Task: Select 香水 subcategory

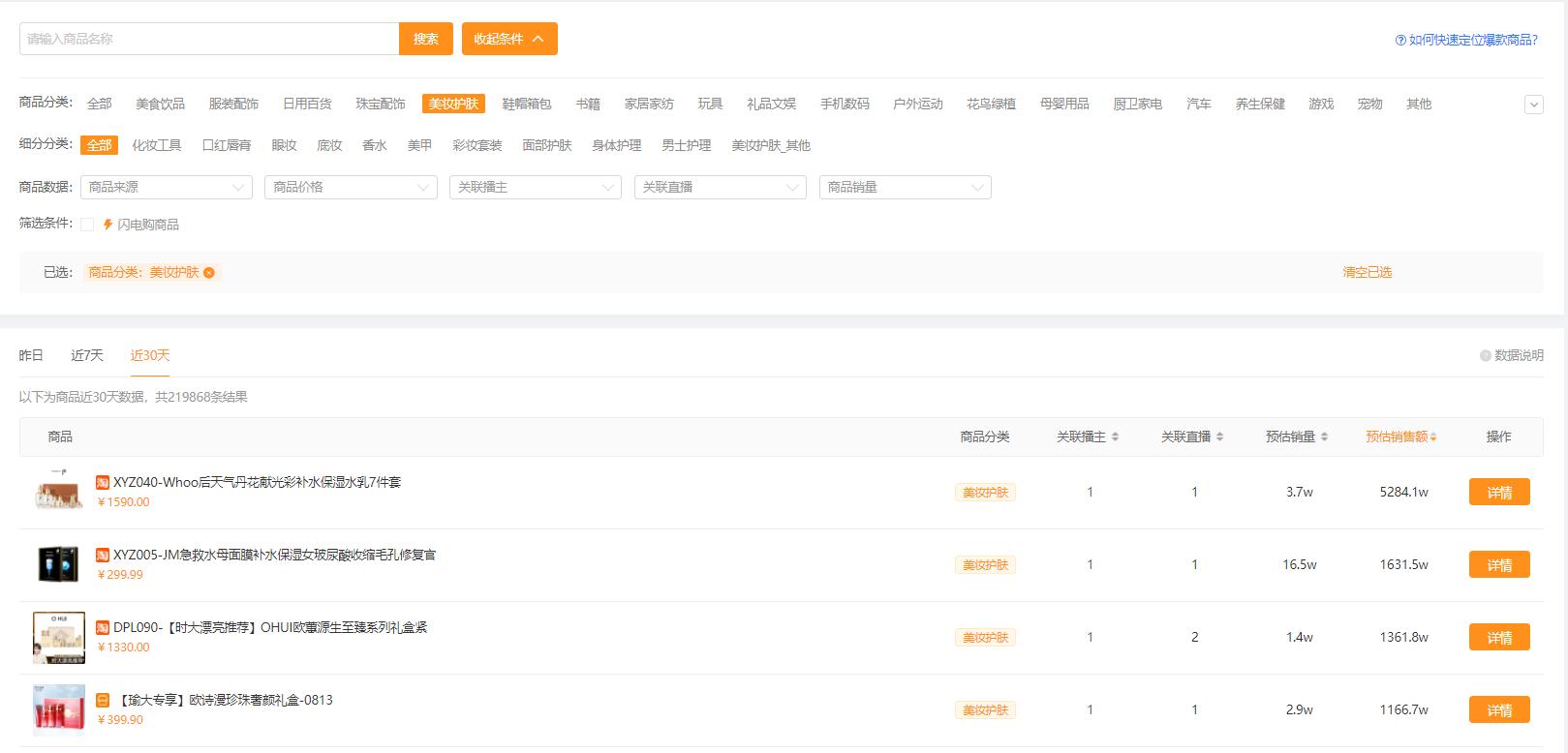Action: [375, 145]
